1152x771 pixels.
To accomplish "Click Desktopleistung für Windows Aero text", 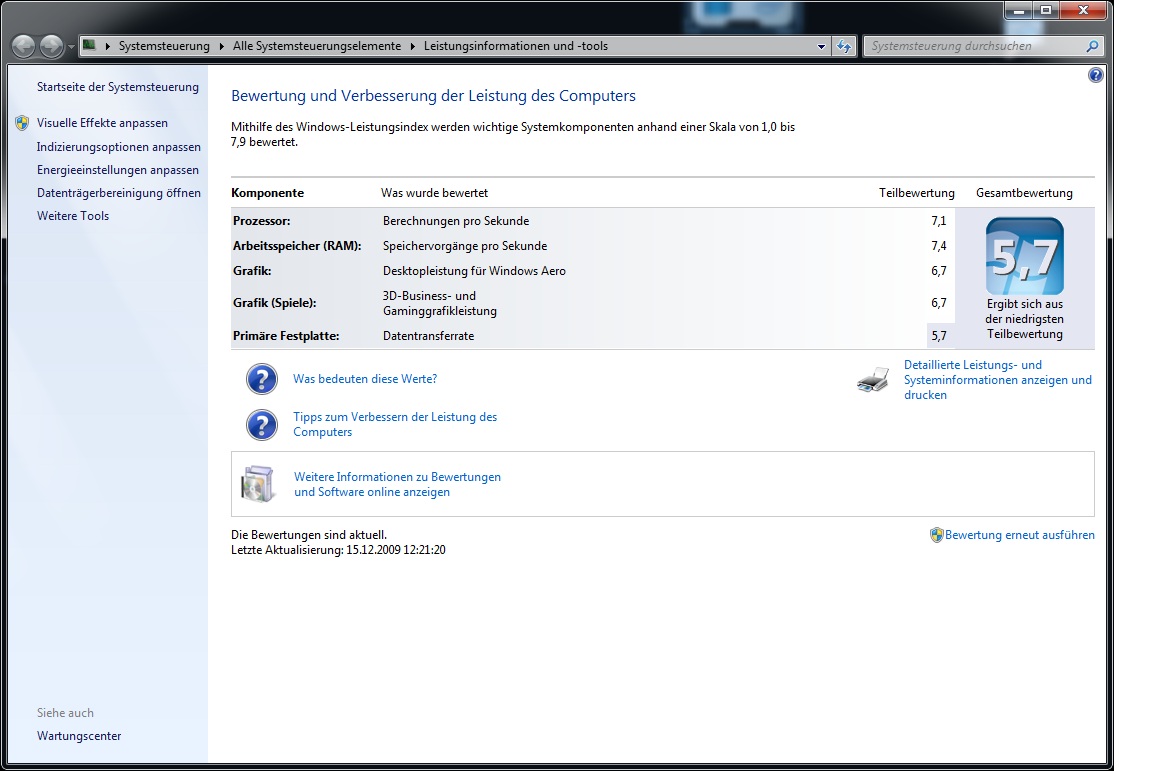I will (x=474, y=270).
